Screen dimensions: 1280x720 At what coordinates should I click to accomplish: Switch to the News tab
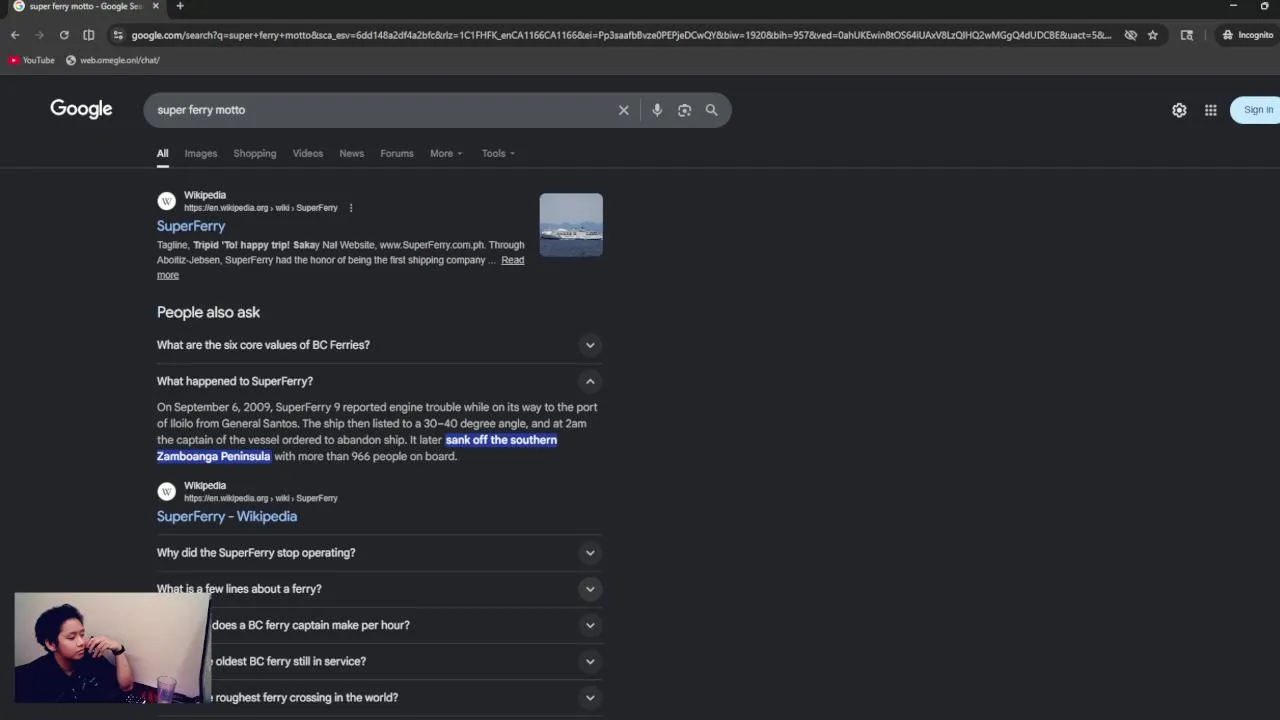tap(352, 153)
